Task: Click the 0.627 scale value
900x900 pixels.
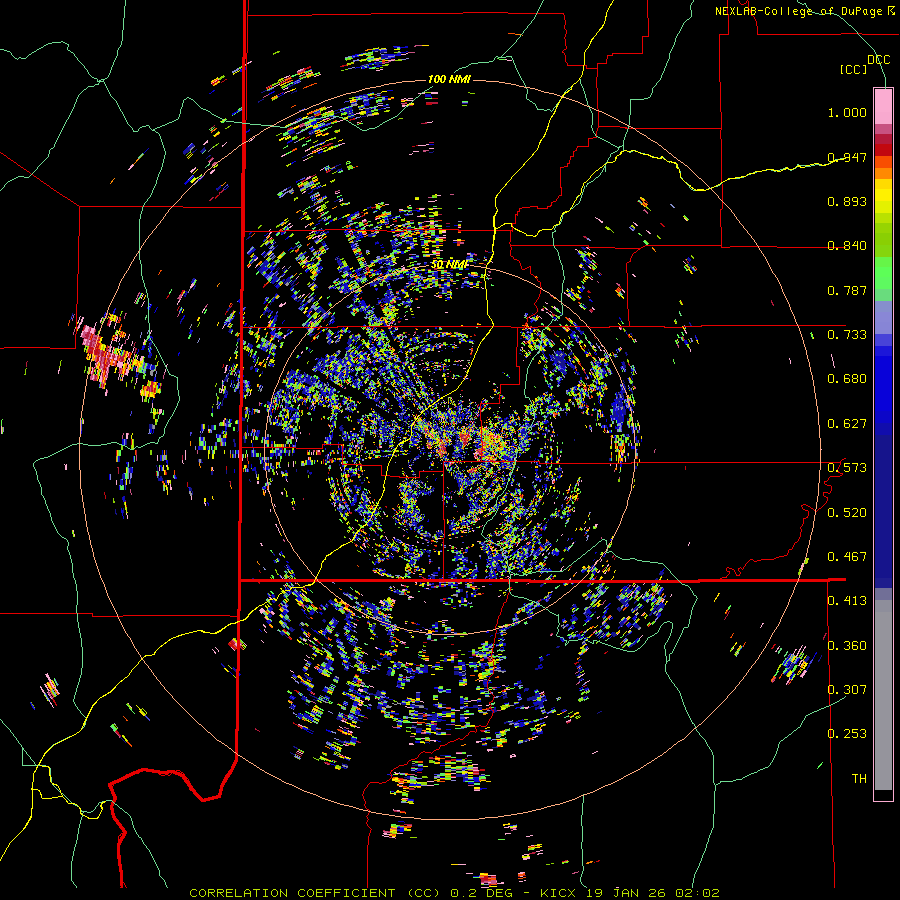Action: point(847,424)
